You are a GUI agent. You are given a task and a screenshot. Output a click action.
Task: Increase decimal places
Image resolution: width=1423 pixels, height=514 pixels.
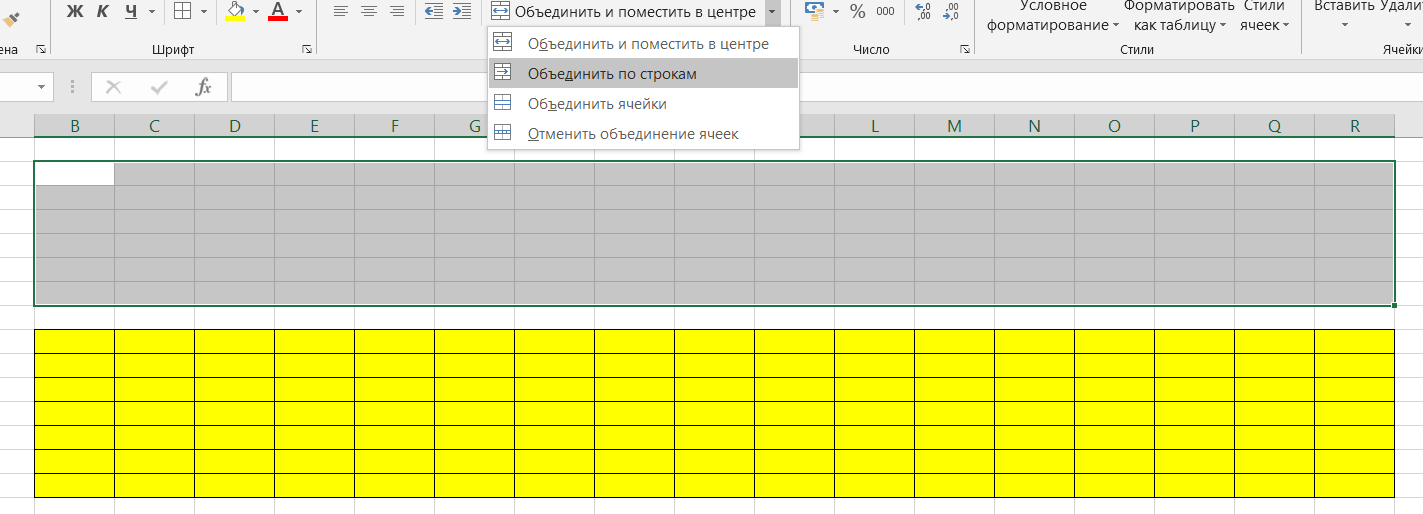[923, 11]
